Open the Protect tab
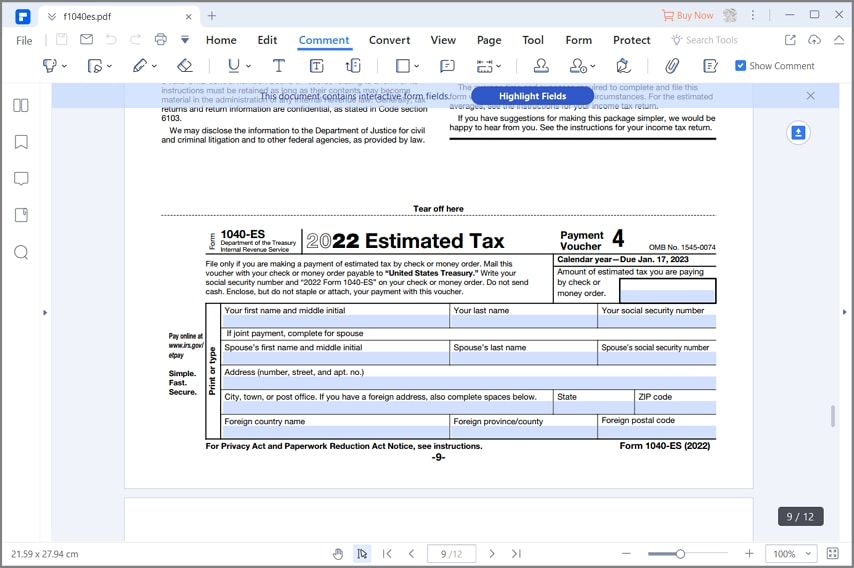 631,40
